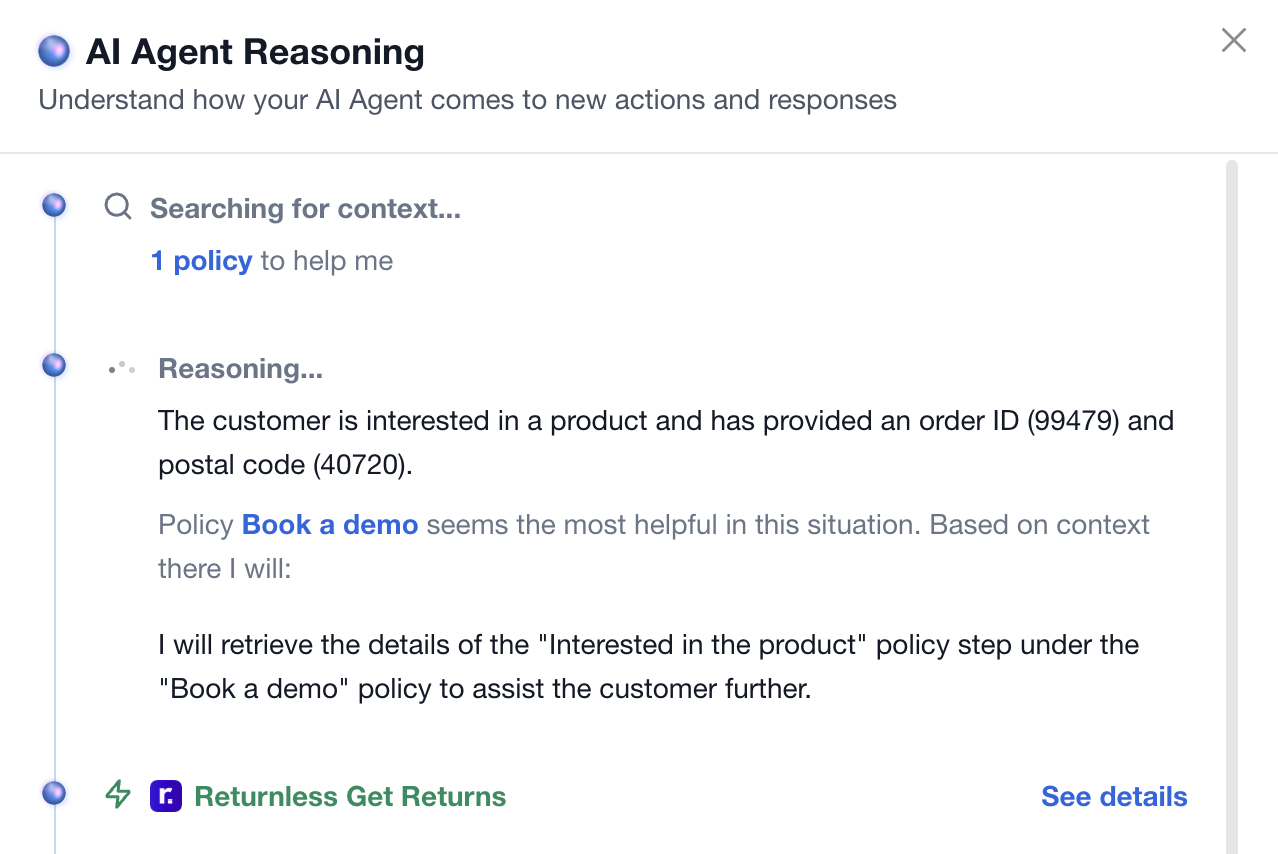Click "See details" for Returnless action
Image resolution: width=1278 pixels, height=854 pixels.
[x=1114, y=797]
